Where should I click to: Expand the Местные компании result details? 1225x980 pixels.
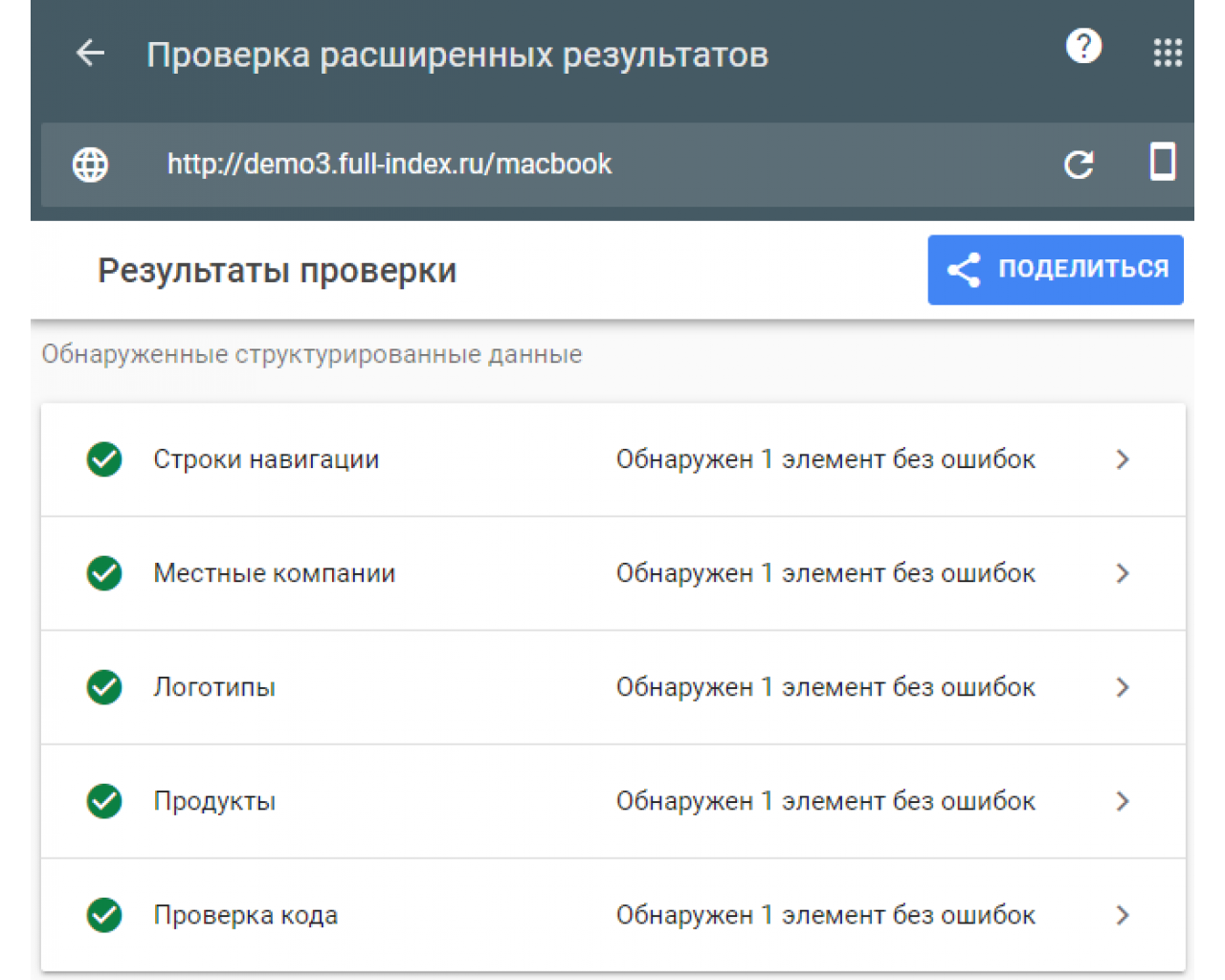1122,573
